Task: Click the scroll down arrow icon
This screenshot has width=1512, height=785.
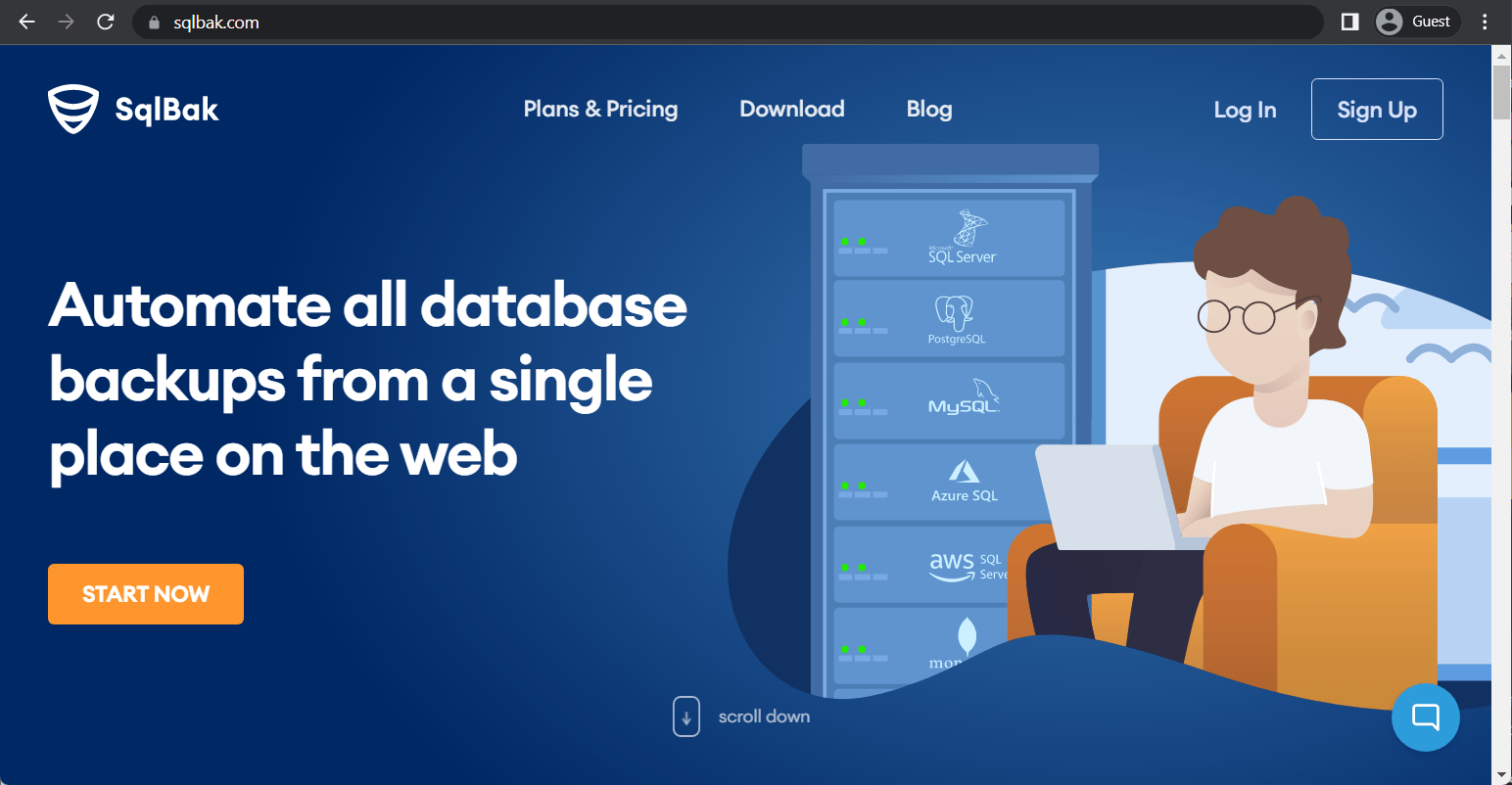Action: coord(685,716)
